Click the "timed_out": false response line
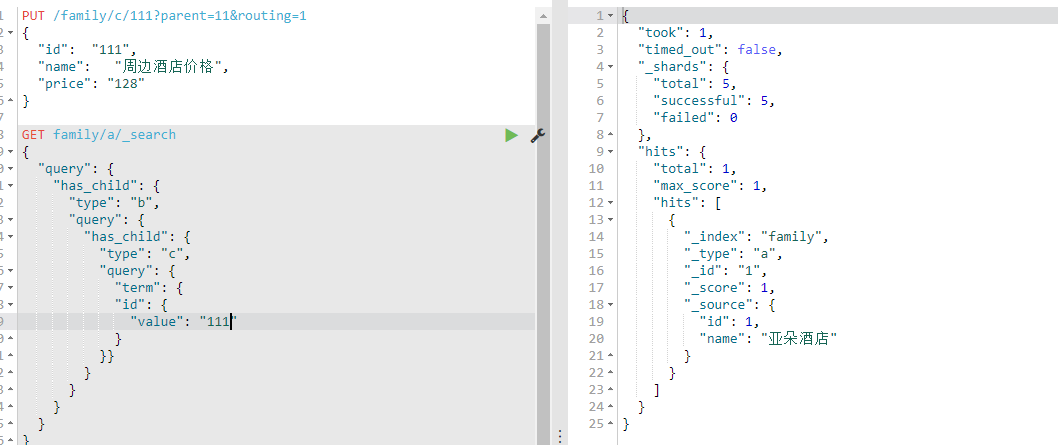Viewport: 1058px width, 445px height. [x=710, y=50]
